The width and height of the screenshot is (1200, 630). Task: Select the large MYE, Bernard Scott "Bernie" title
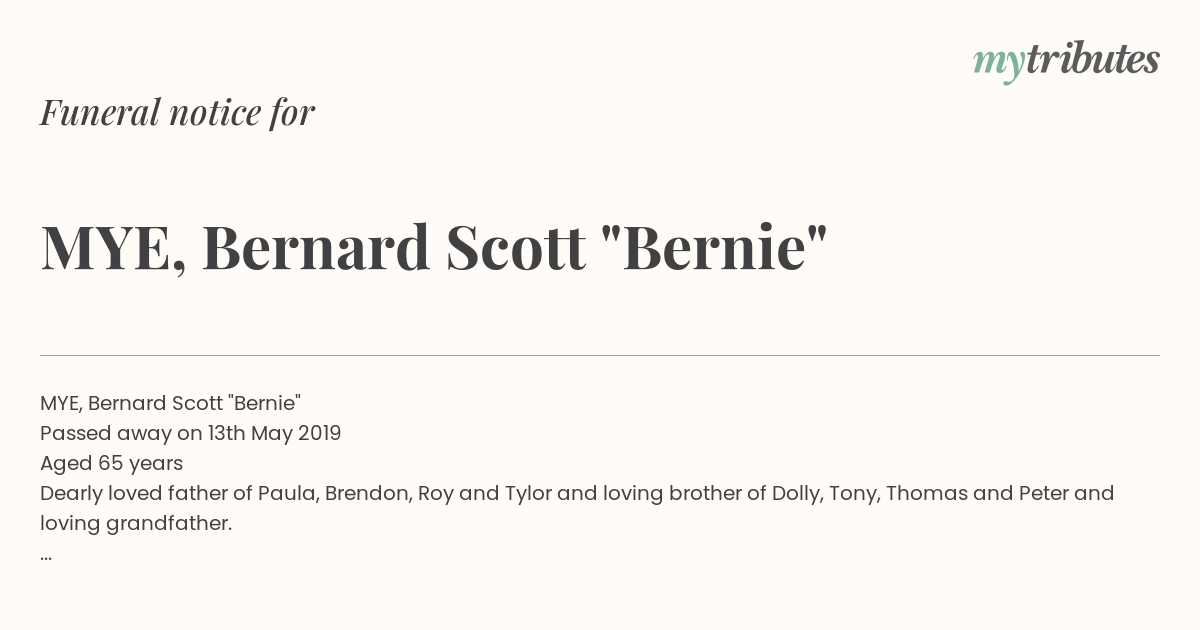(x=434, y=248)
